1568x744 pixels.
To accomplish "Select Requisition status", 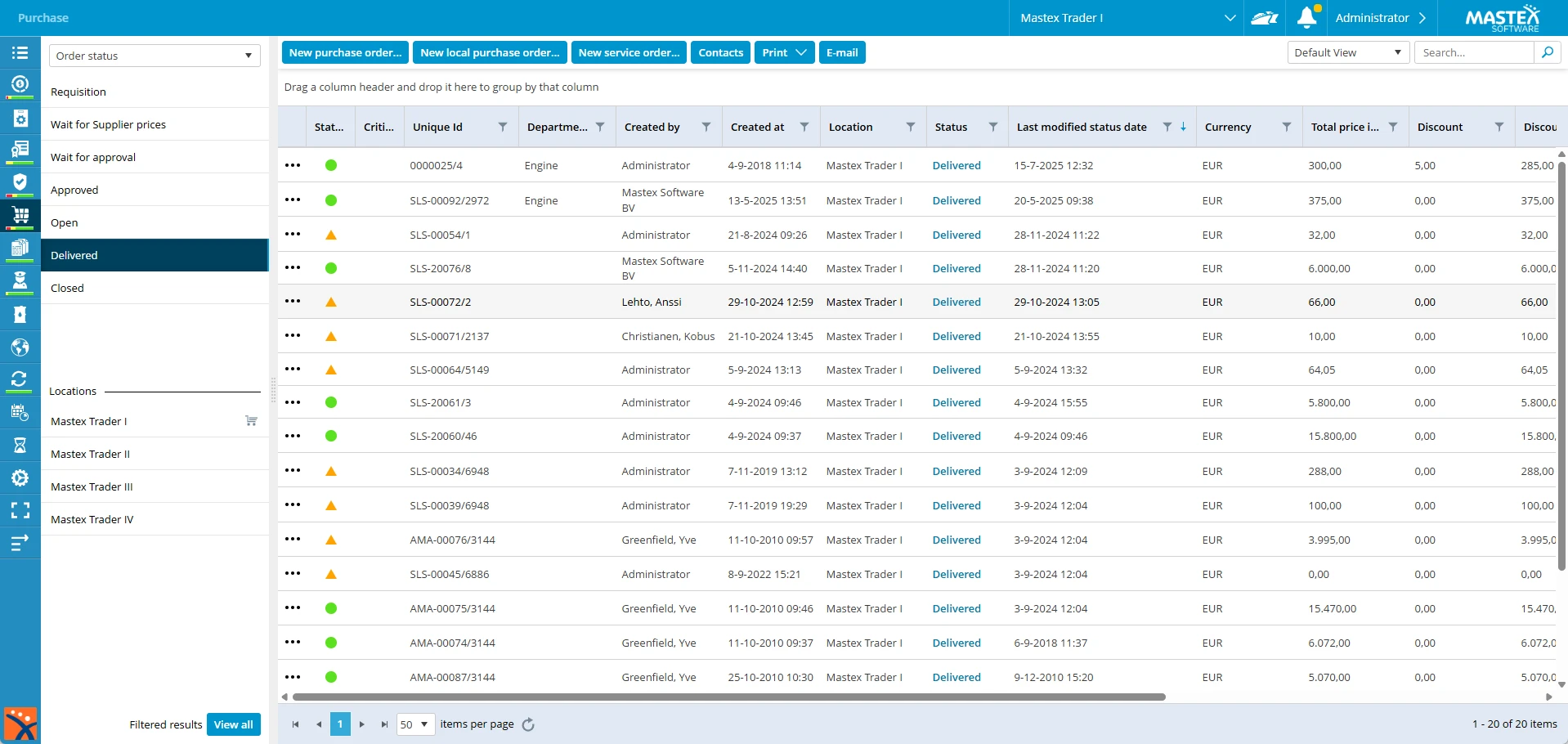I will click(155, 92).
